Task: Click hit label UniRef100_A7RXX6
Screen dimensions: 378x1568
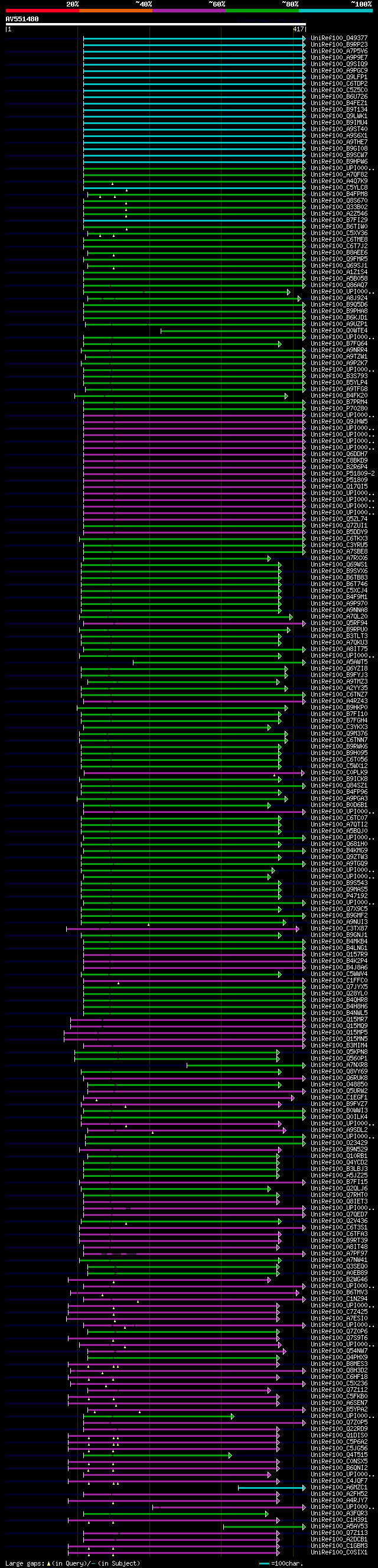Action: coord(339,558)
